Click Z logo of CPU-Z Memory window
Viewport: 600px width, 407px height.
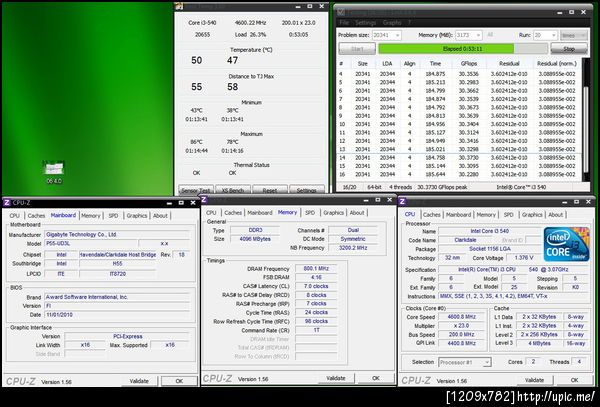point(204,200)
